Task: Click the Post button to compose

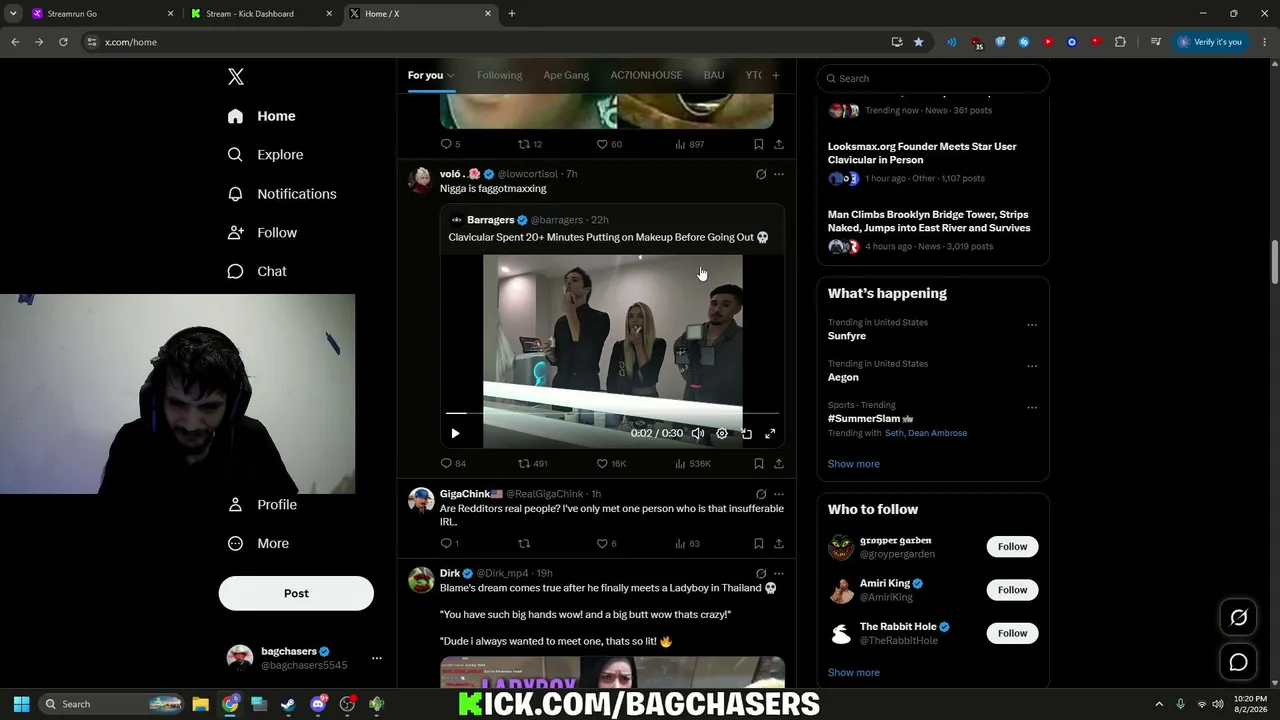Action: tap(296, 593)
